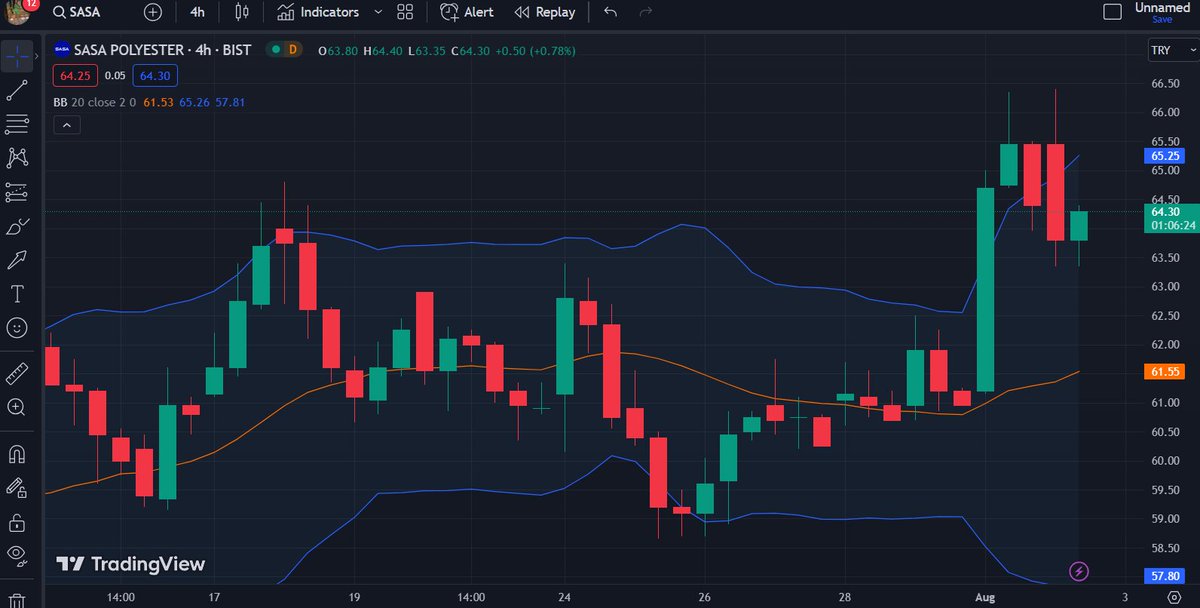Start bar Replay mode
The width and height of the screenshot is (1200, 608).
coord(545,12)
